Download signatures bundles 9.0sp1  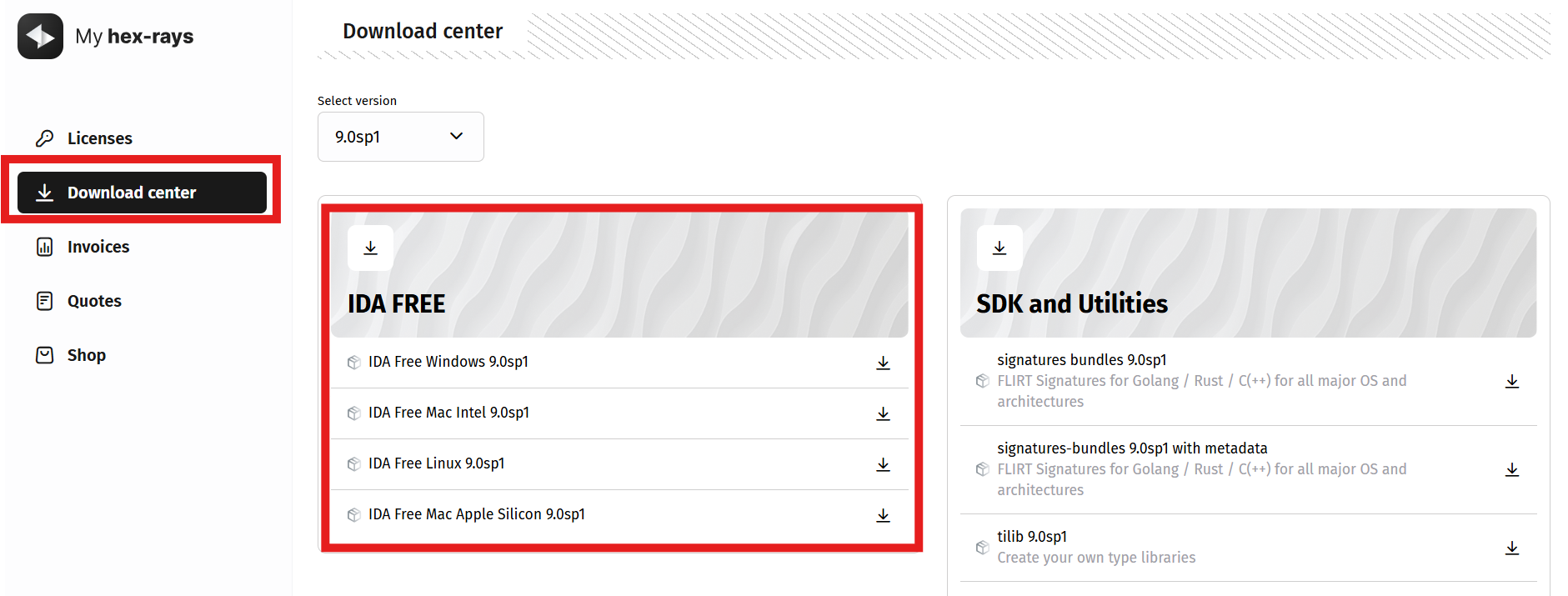(x=1512, y=381)
